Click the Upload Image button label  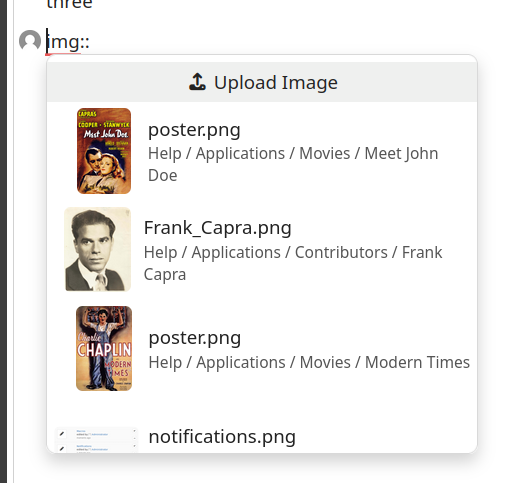click(276, 82)
